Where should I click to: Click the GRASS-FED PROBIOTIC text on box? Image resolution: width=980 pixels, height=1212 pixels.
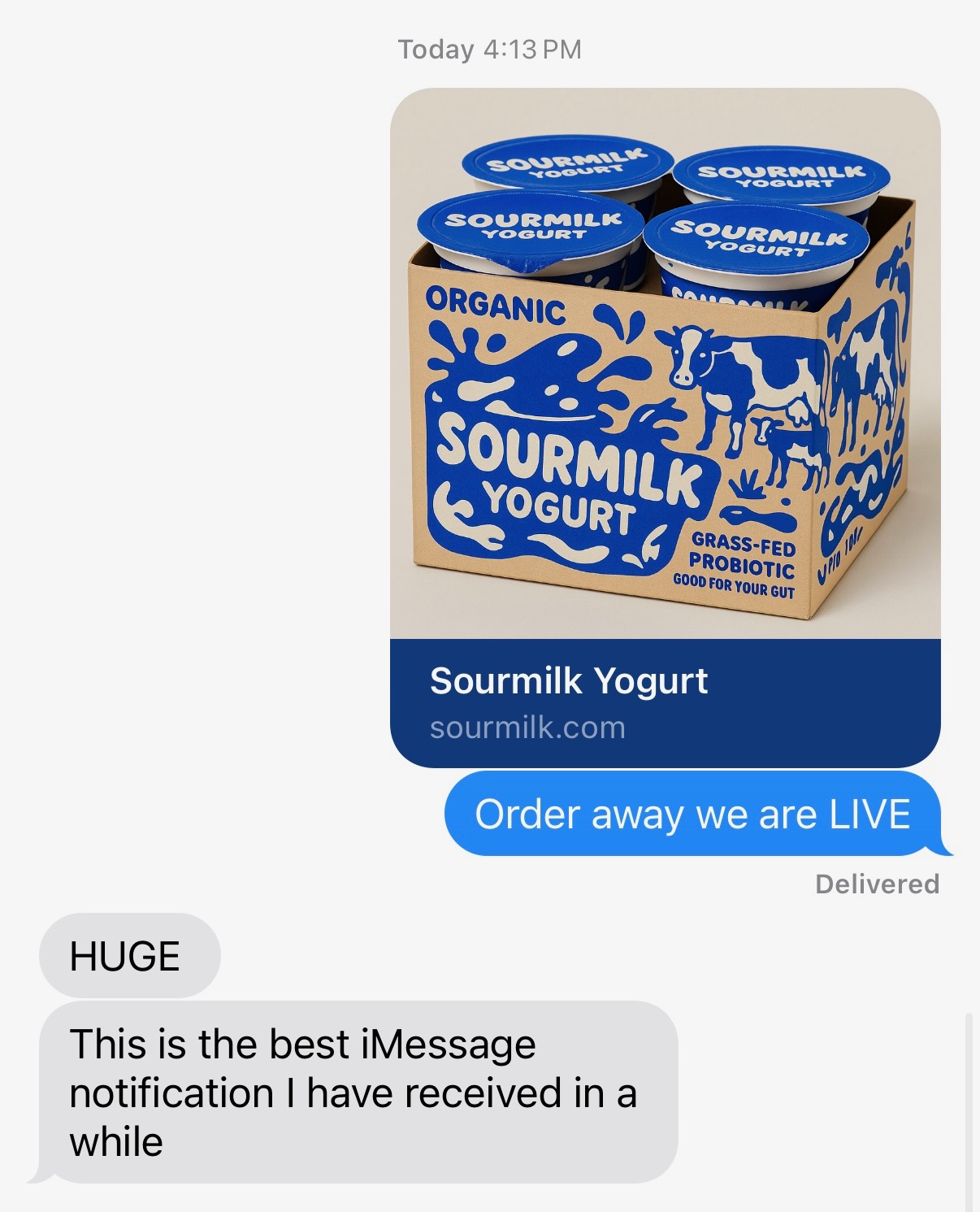point(742,554)
